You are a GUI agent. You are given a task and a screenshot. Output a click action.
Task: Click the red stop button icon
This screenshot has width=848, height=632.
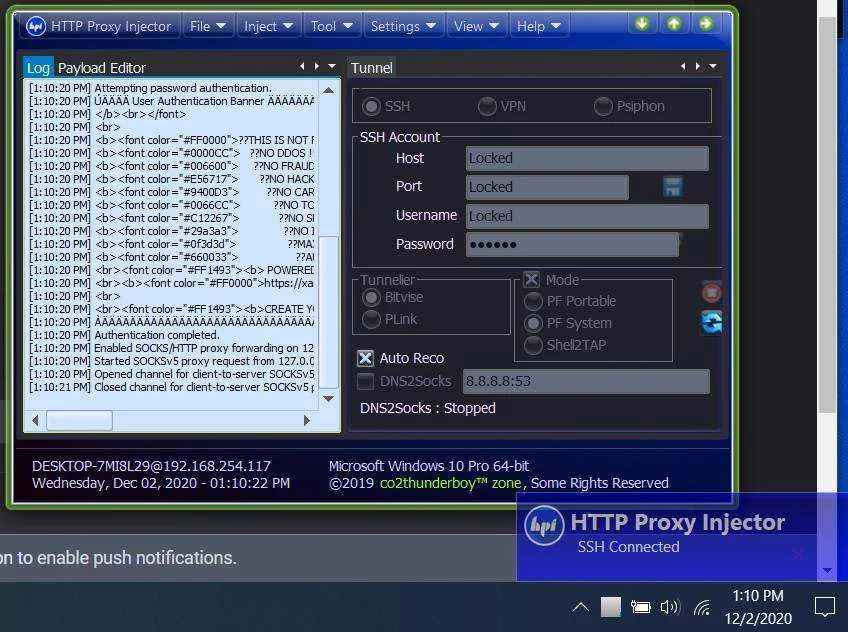point(711,292)
